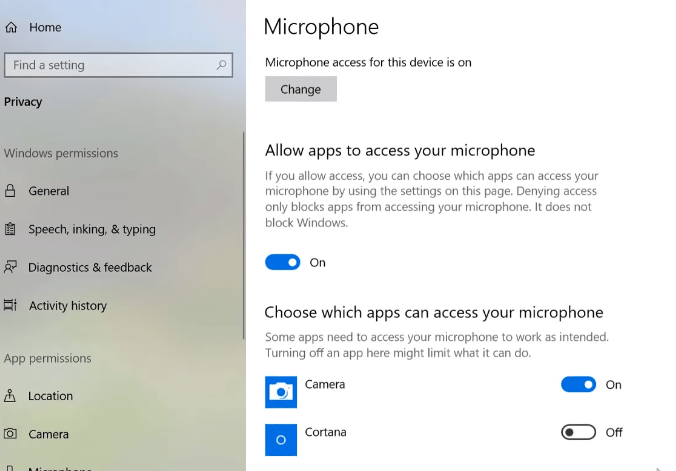This screenshot has height=471, width=676.
Task: Click the search magnifier icon
Action: [222, 65]
